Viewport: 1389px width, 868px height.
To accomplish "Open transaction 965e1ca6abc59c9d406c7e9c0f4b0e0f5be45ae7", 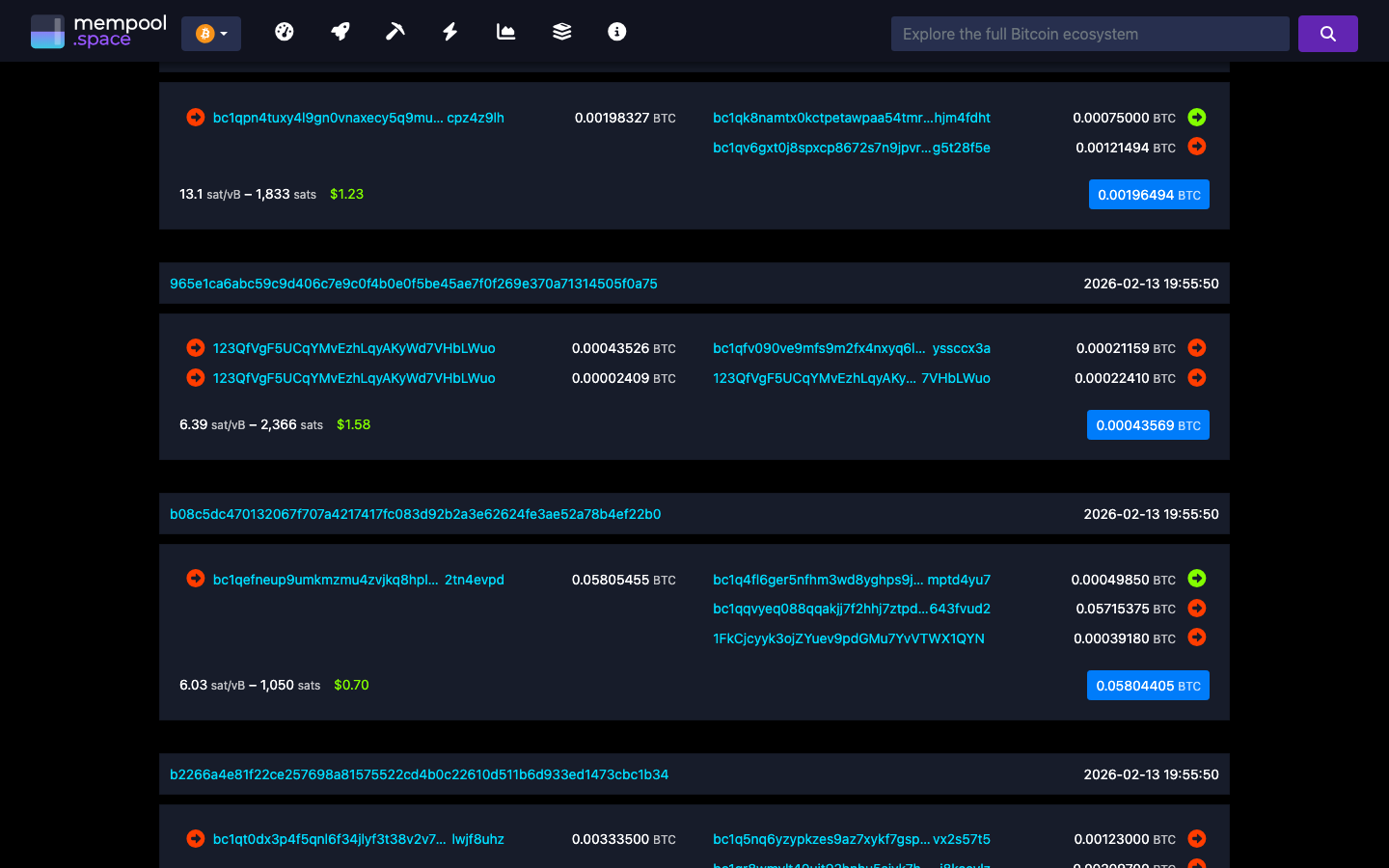I will coord(415,283).
